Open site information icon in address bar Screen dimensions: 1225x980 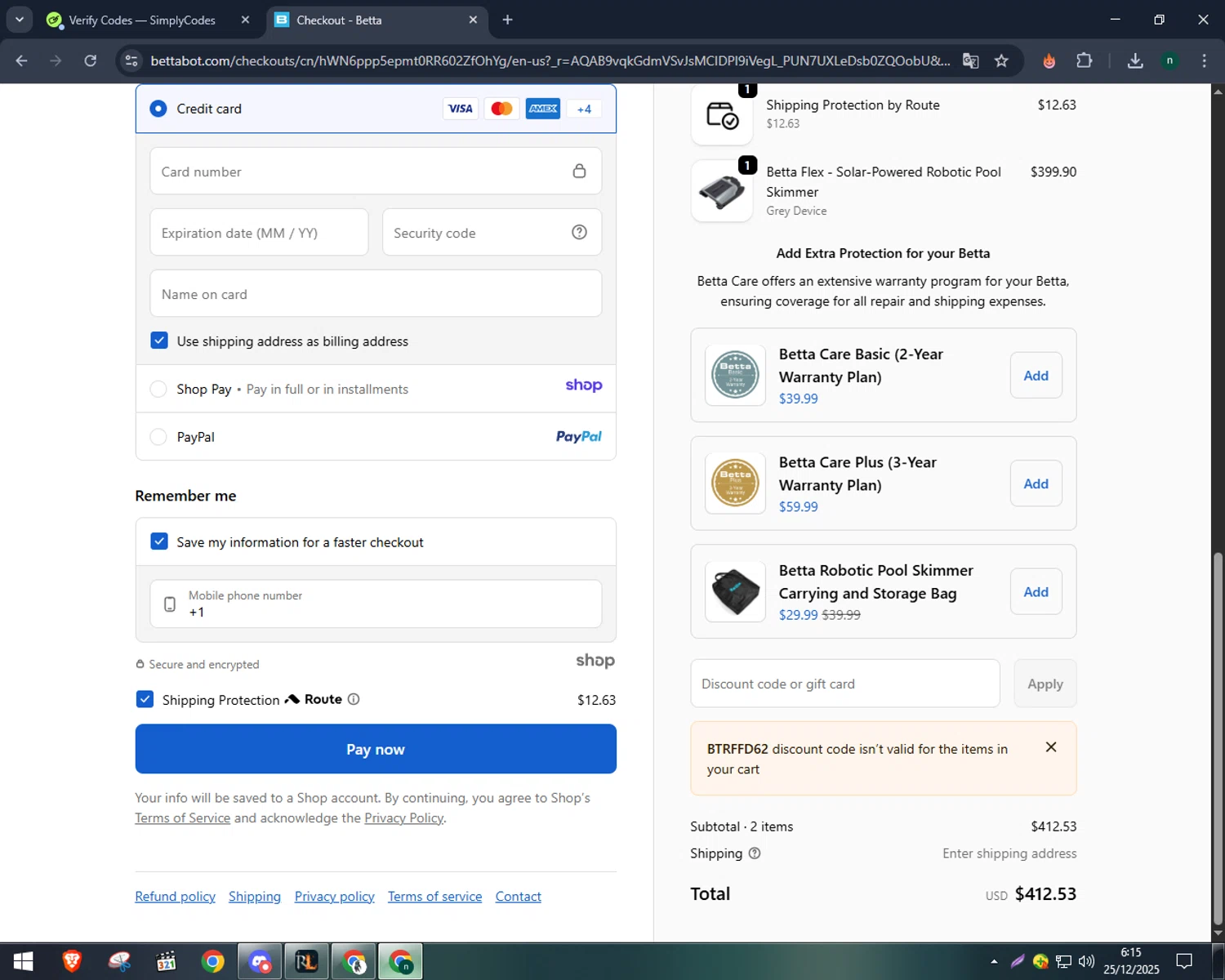click(131, 60)
